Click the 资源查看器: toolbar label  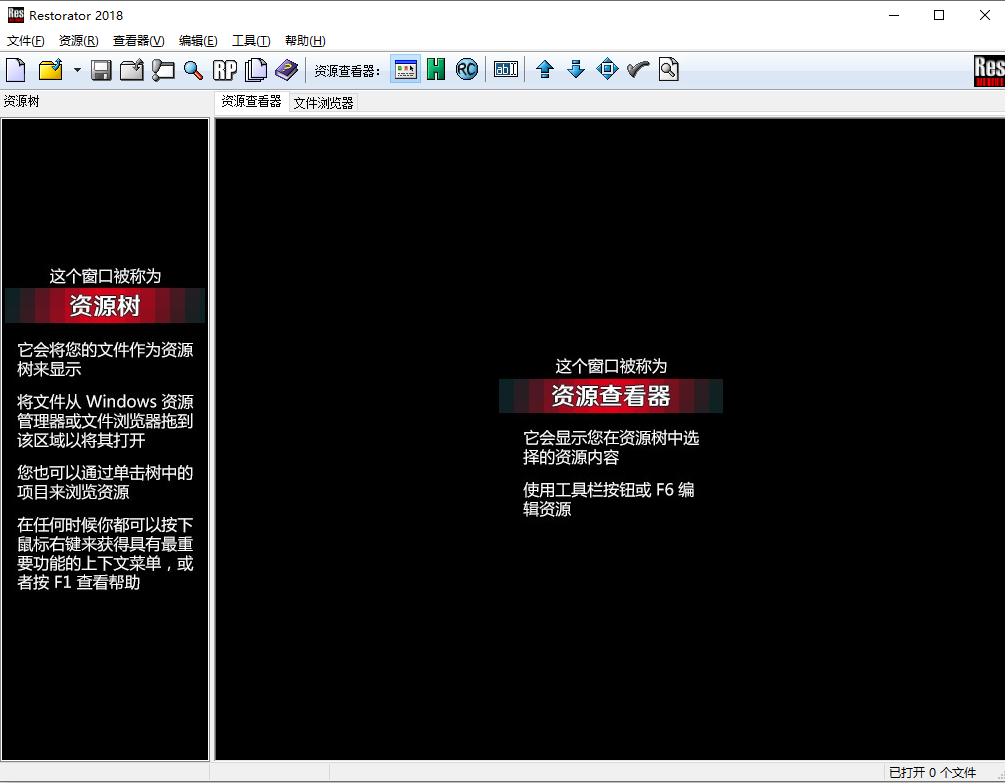(x=347, y=70)
